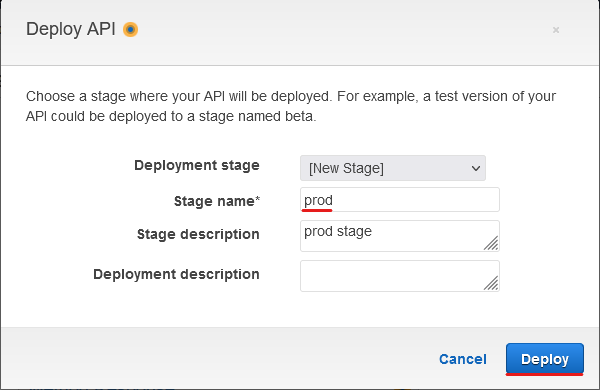
Task: Click the orange dot icon beside Deploy API
Action: tap(130, 29)
